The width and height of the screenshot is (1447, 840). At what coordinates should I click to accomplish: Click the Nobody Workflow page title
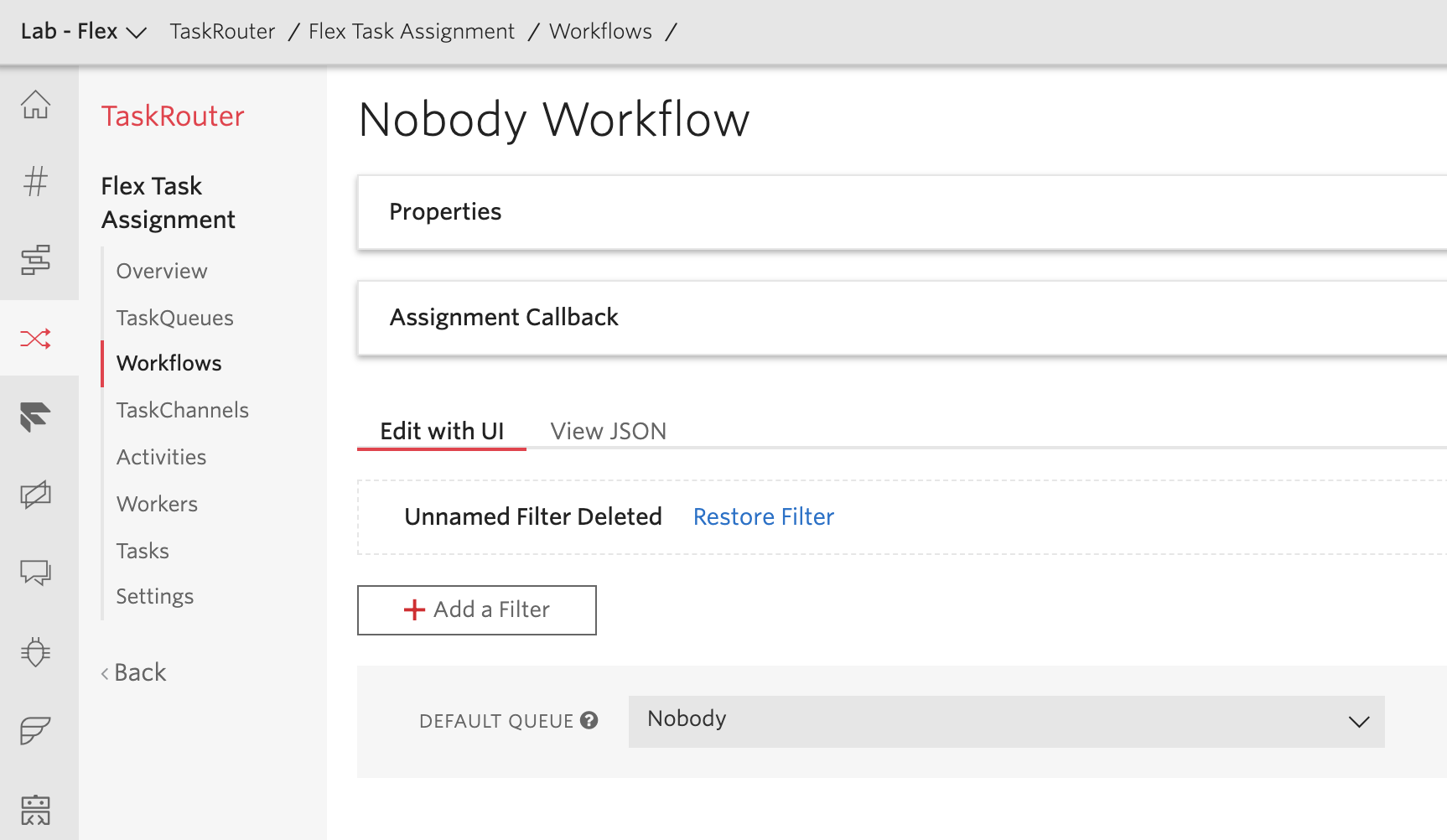coord(554,119)
